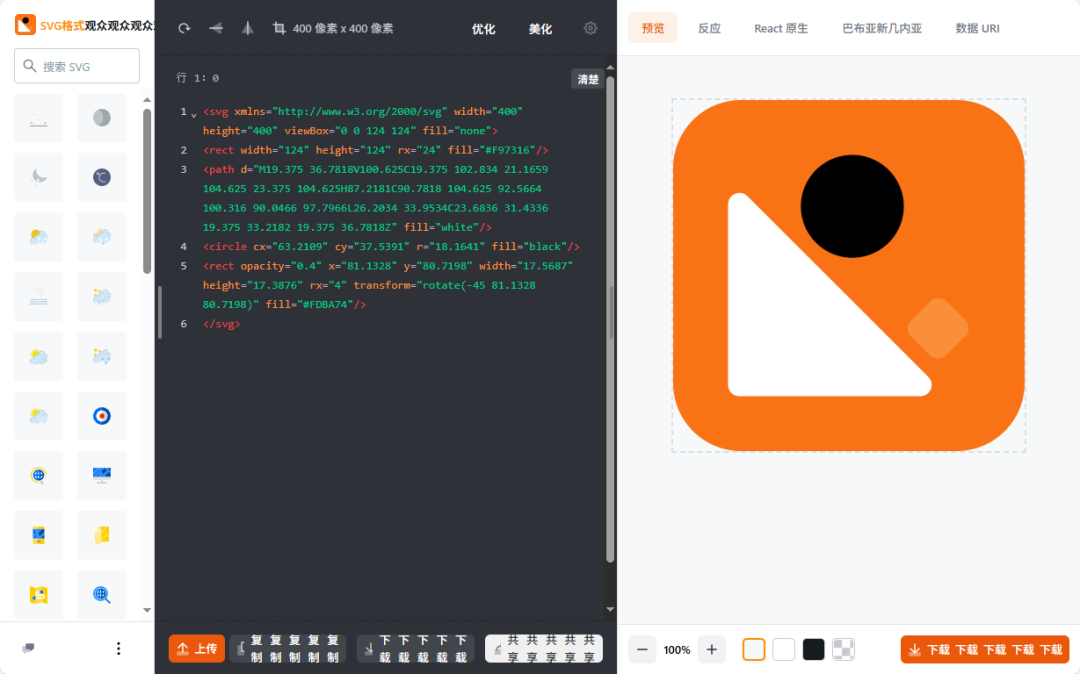Open the chat bubble in the corner
1080x674 pixels.
[28, 648]
